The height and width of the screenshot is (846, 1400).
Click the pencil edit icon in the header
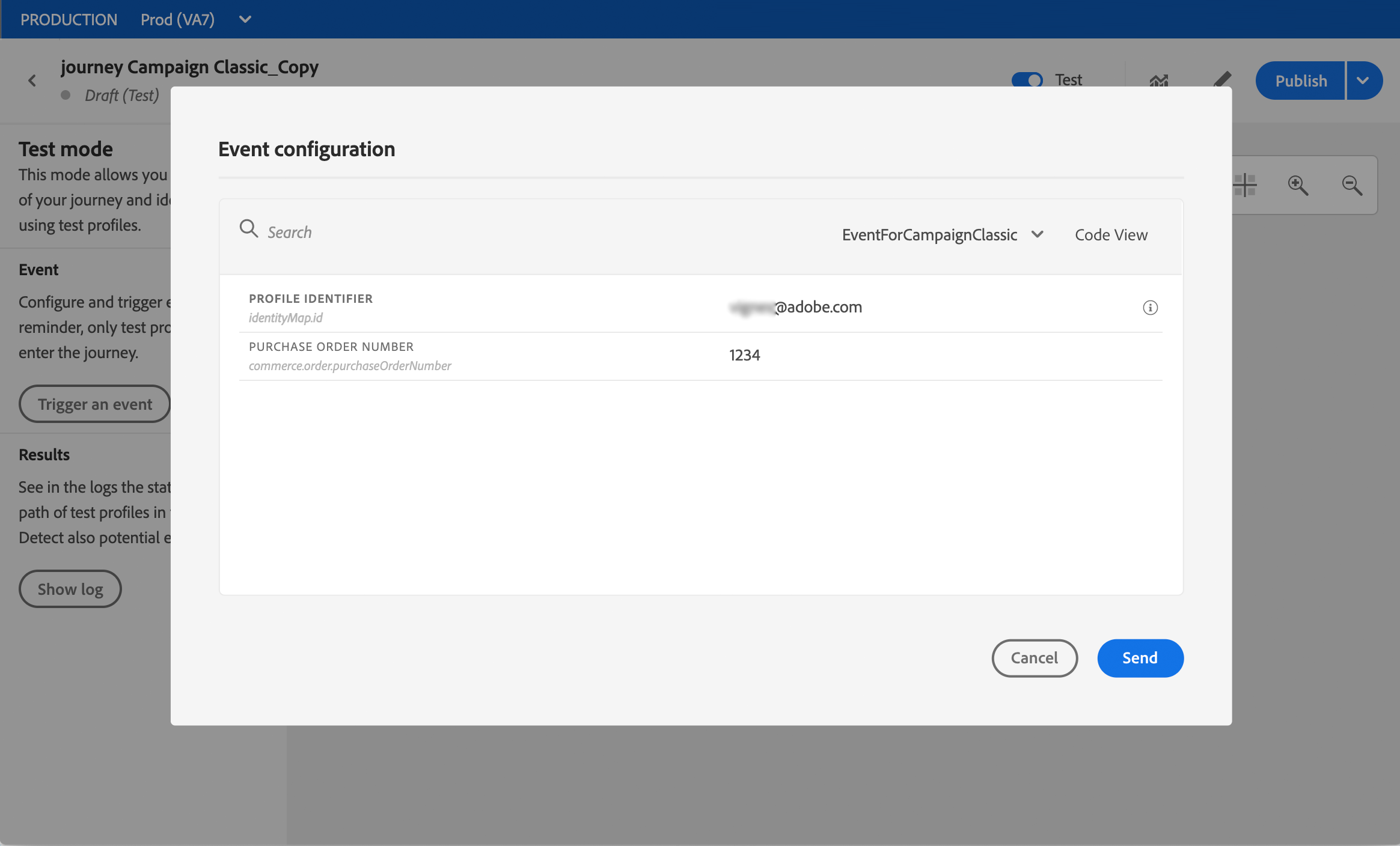1221,79
